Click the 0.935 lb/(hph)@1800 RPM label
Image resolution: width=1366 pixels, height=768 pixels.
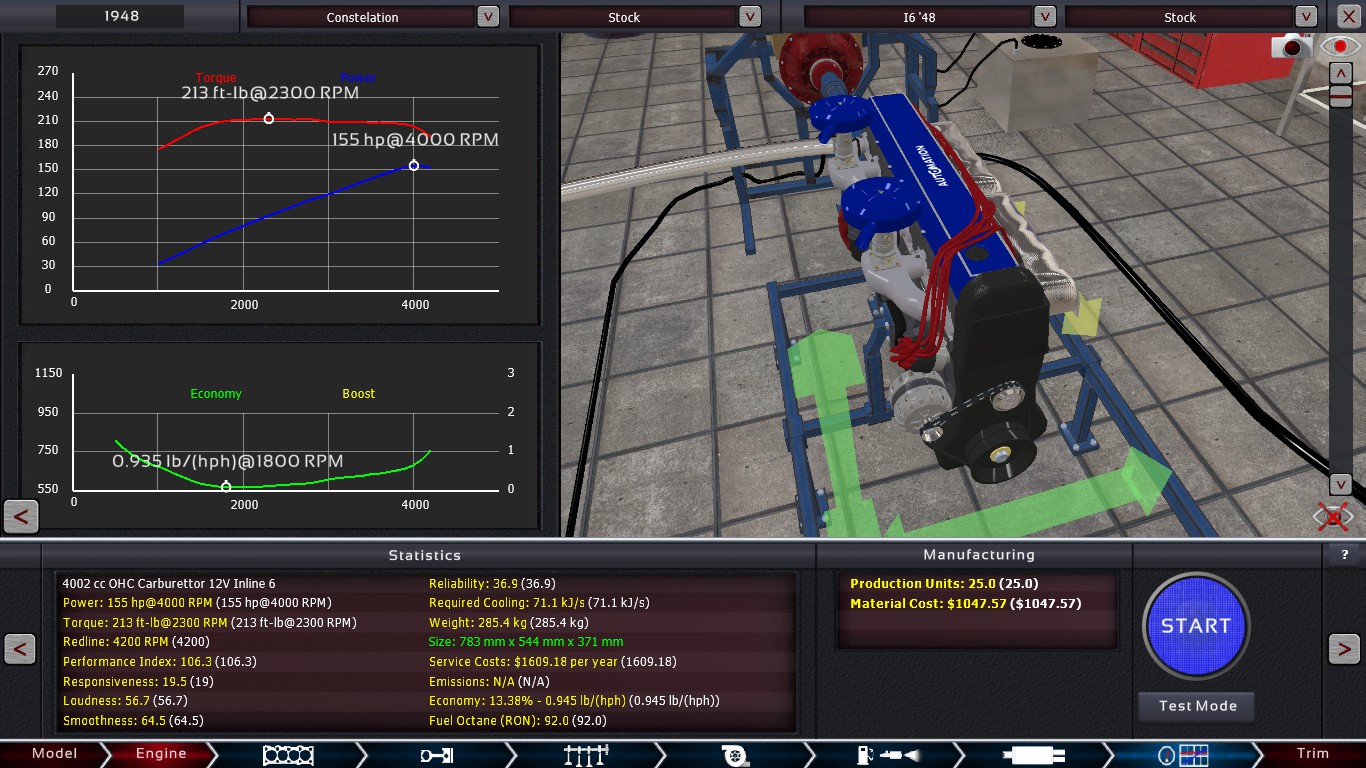[x=228, y=461]
